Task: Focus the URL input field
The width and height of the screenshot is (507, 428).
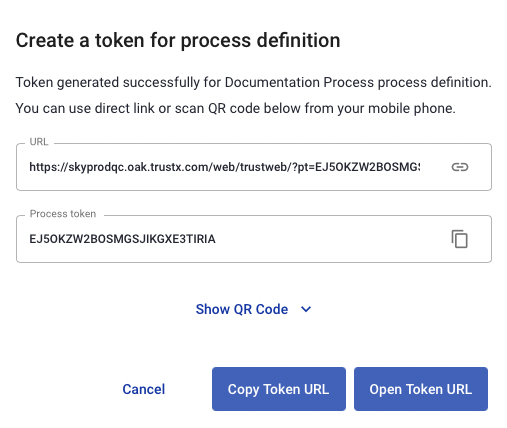Action: pos(254,167)
